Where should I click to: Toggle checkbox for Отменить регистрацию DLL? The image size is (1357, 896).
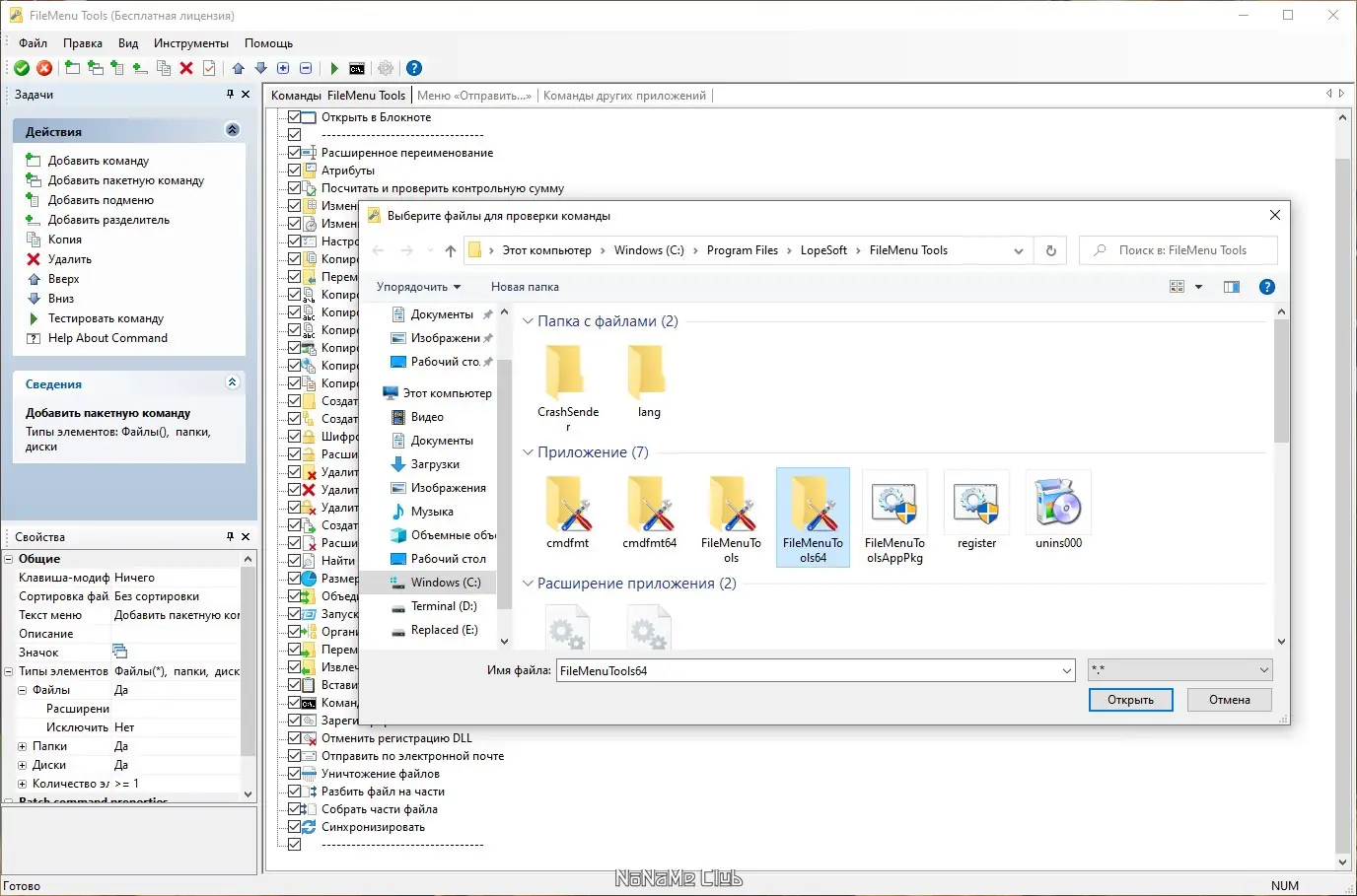(294, 738)
